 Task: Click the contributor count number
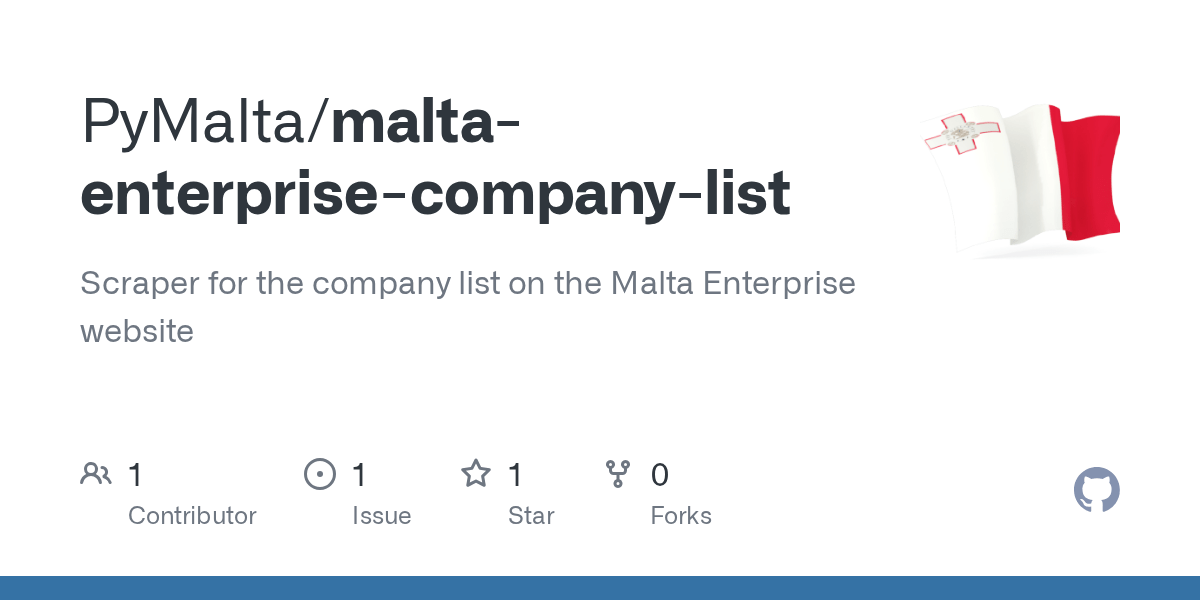[x=136, y=475]
